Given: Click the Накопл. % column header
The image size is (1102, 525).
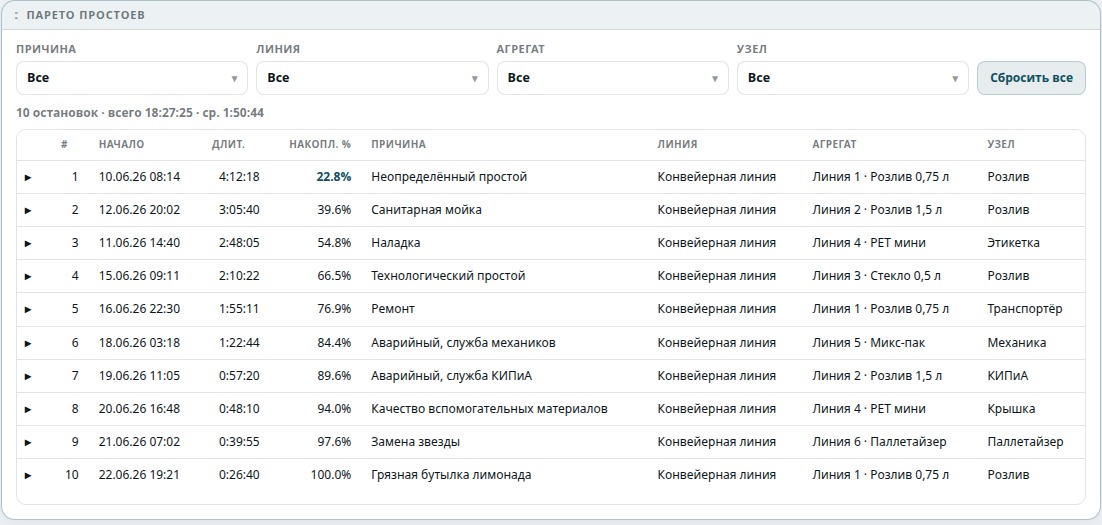Looking at the screenshot, I should 320,144.
